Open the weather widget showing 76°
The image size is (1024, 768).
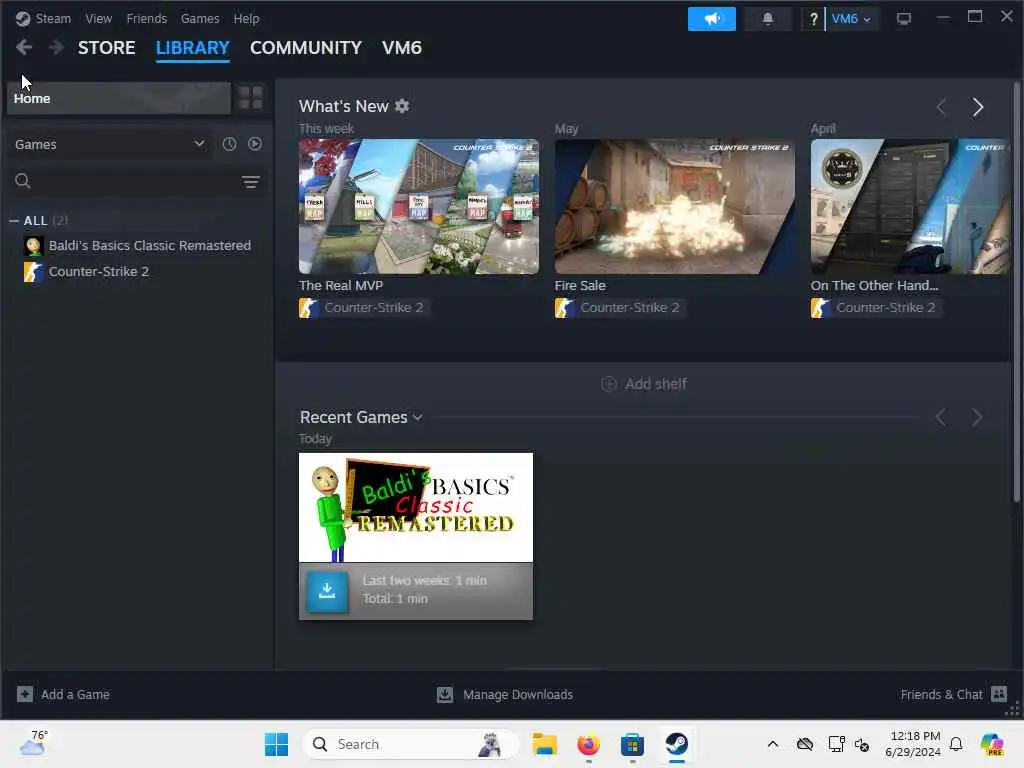pyautogui.click(x=33, y=743)
